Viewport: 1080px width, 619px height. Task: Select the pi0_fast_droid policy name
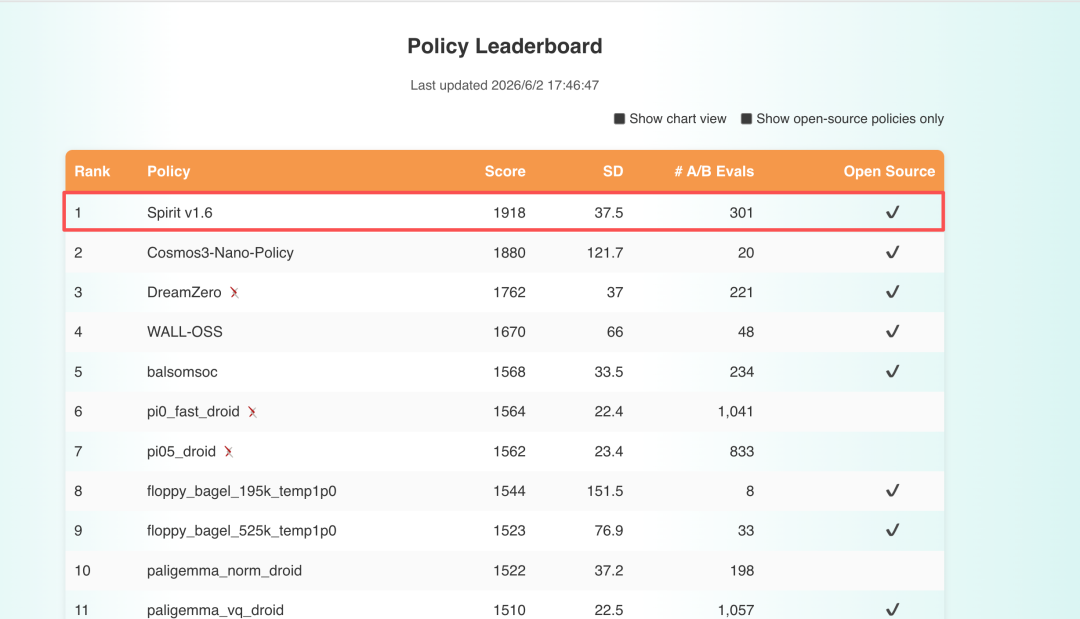point(194,412)
